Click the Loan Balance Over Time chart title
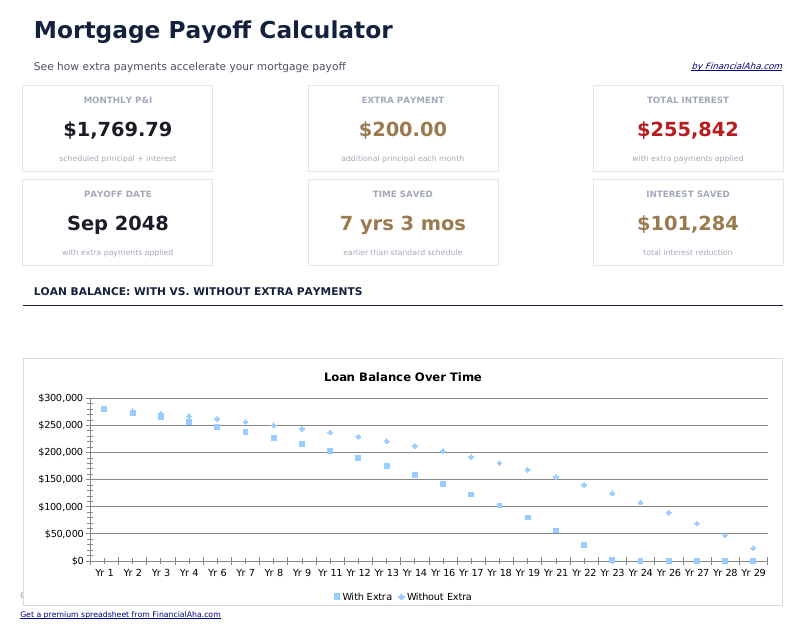The image size is (804, 639). [x=401, y=377]
